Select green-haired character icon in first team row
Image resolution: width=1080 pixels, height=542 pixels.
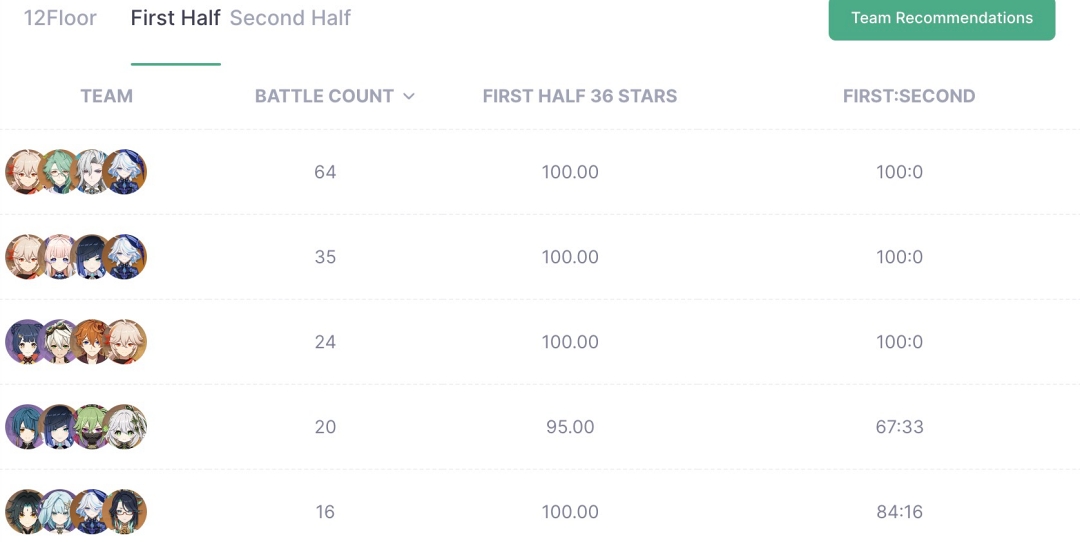pyautogui.click(x=59, y=171)
